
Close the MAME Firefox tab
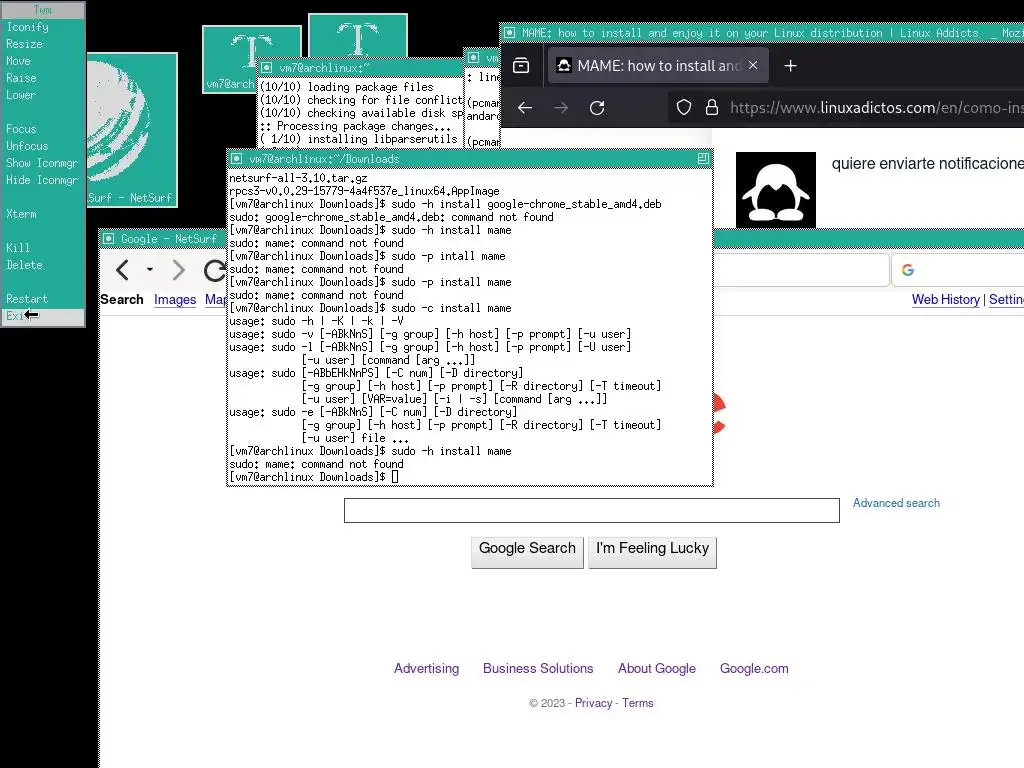(753, 65)
